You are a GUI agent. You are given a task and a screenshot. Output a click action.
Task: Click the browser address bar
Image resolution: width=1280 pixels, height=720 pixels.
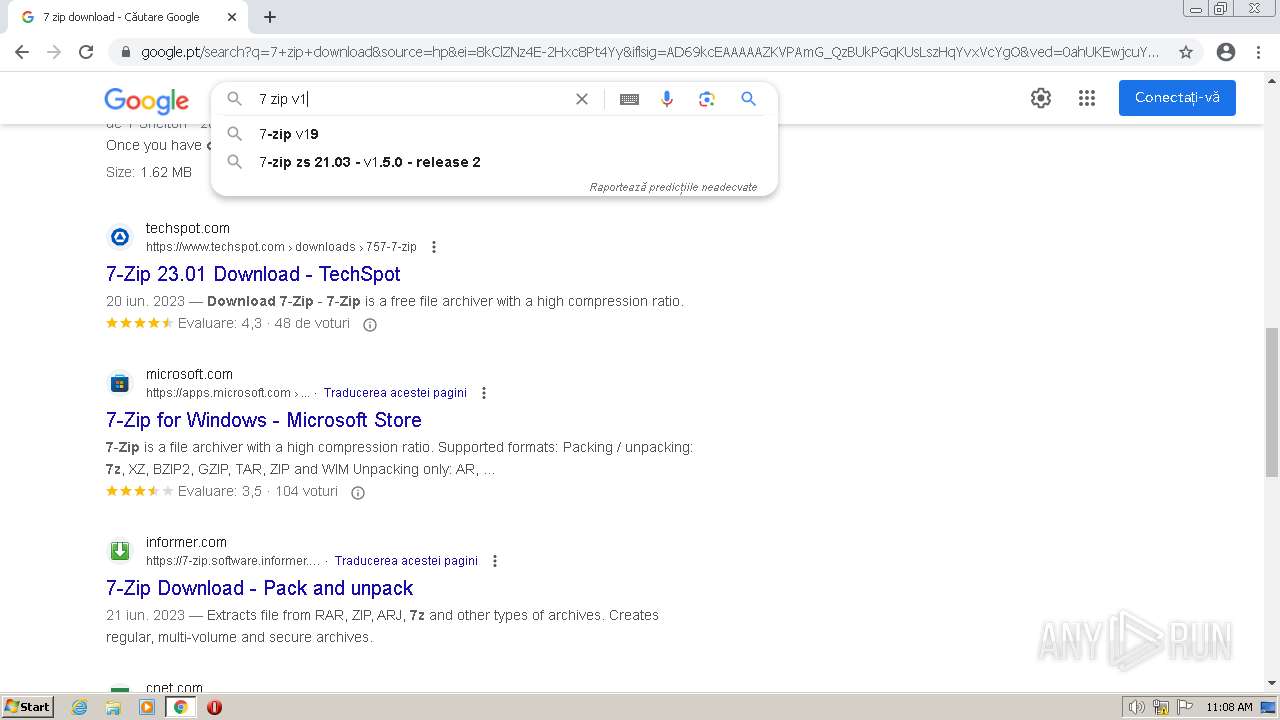pyautogui.click(x=650, y=52)
